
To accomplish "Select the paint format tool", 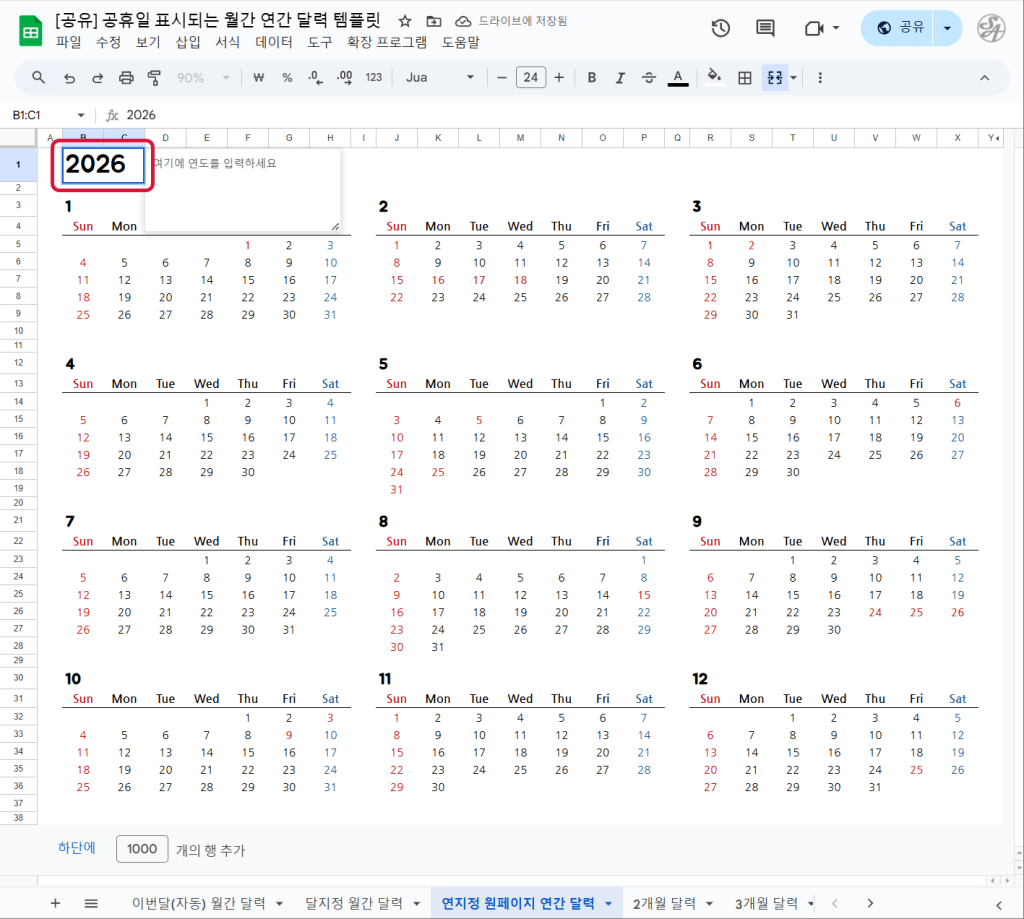I will coord(154,78).
